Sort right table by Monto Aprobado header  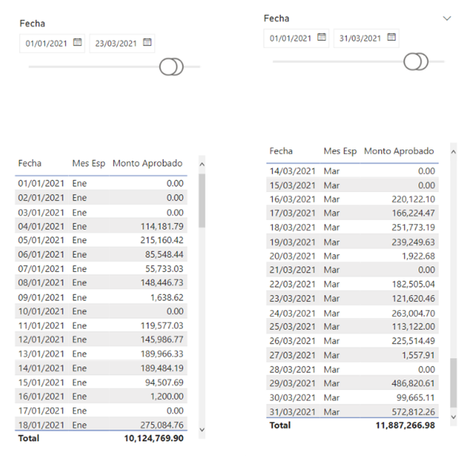(399, 151)
